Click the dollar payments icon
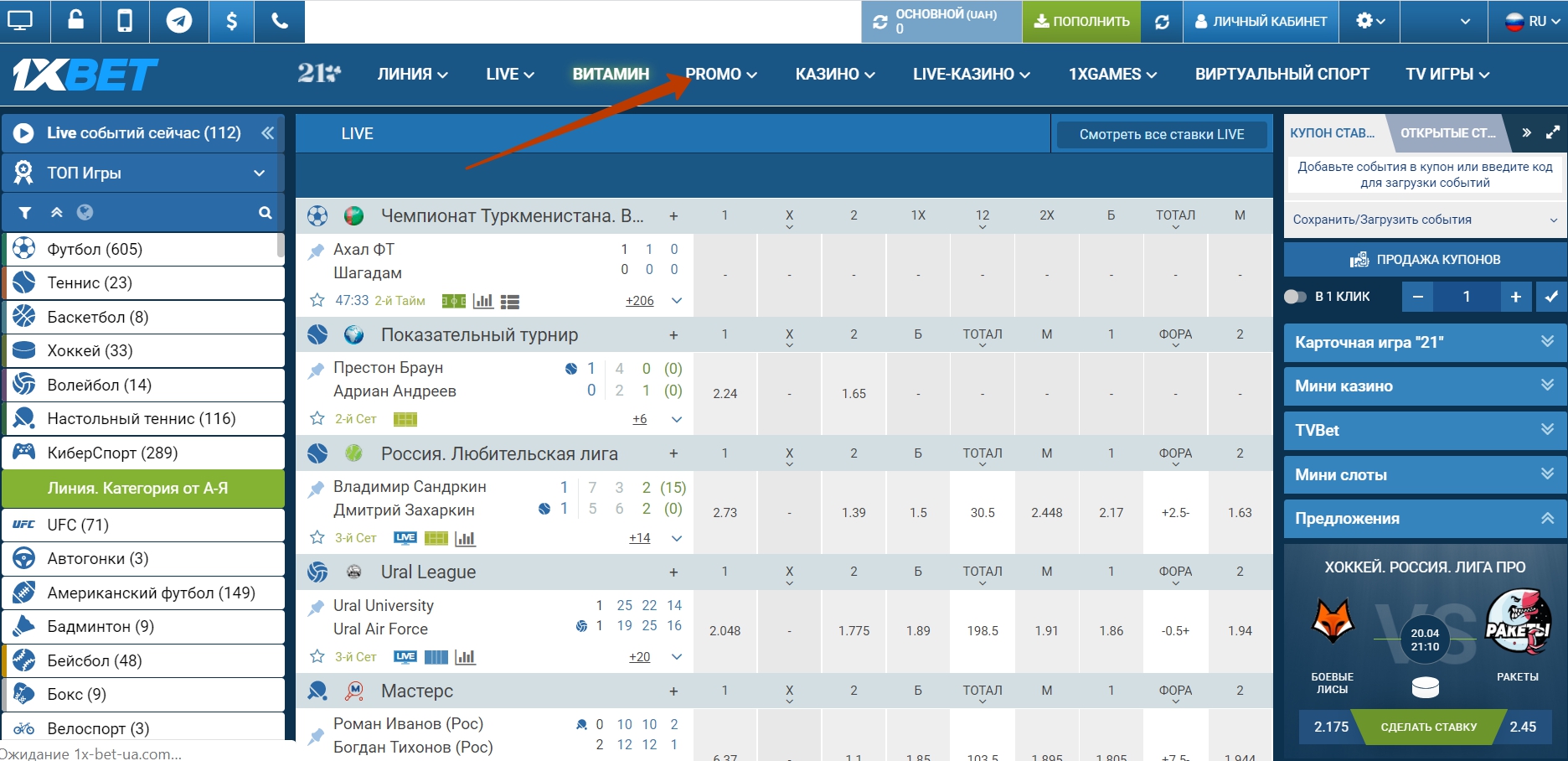Viewport: 1568px width, 761px height. point(231,21)
